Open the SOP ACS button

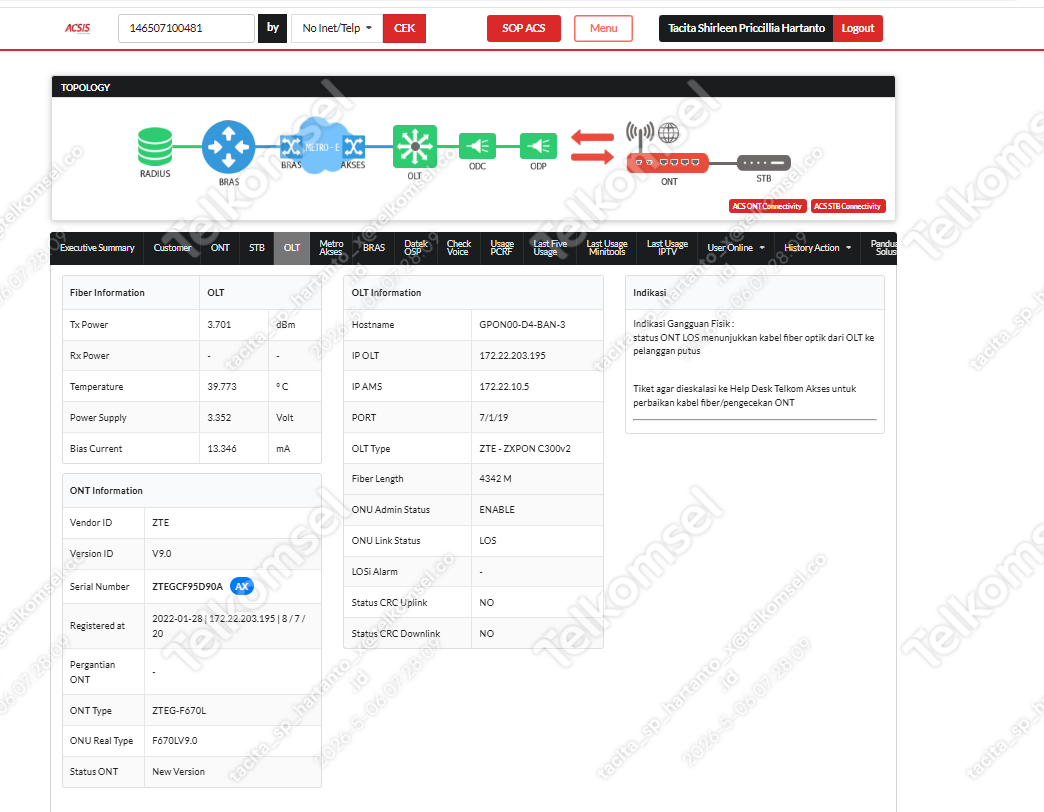[x=523, y=28]
